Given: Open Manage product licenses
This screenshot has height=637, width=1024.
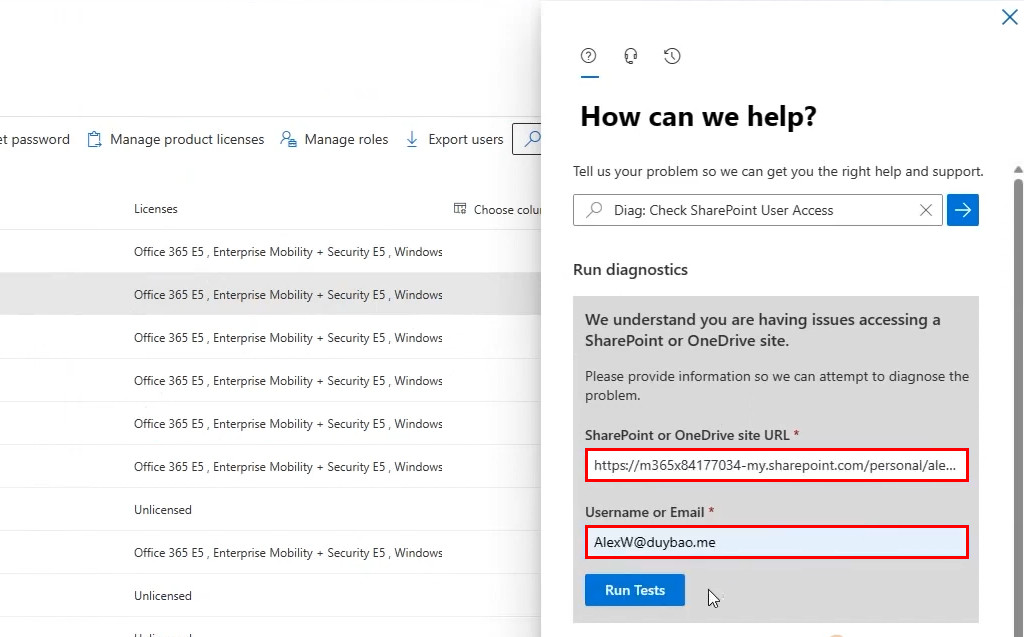Looking at the screenshot, I should (x=176, y=139).
